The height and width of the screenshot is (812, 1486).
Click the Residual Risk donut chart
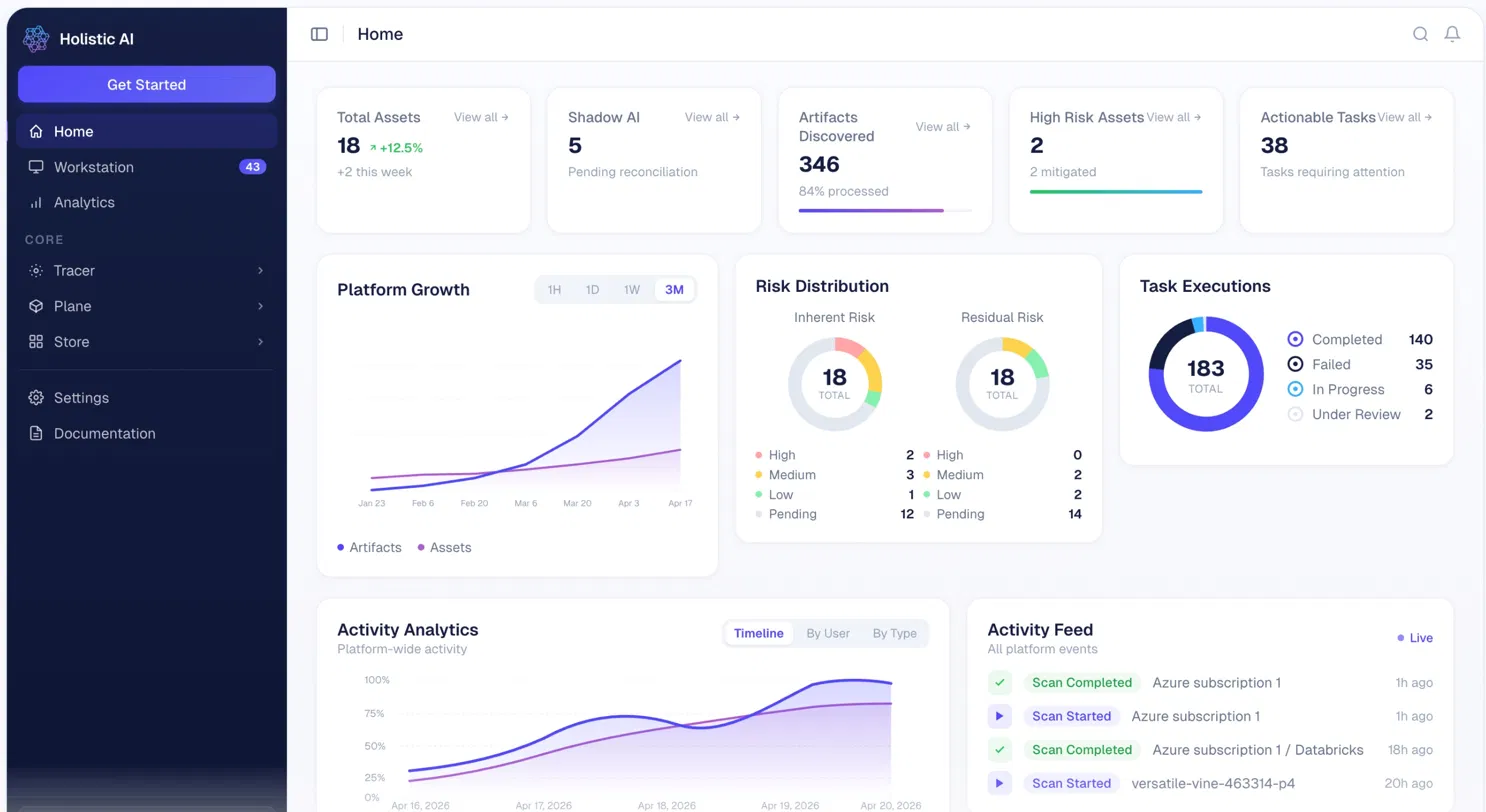(1002, 384)
